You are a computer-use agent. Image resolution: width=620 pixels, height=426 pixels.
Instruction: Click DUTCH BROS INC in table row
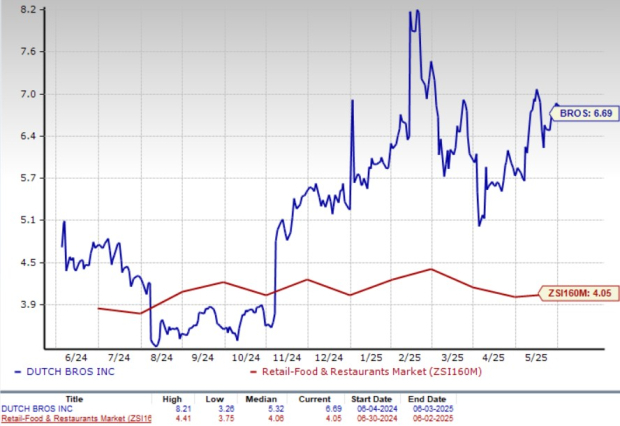coord(37,409)
